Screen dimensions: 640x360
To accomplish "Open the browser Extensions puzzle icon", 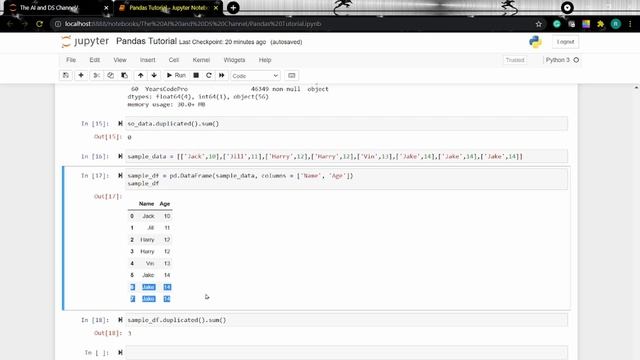I will (600, 24).
